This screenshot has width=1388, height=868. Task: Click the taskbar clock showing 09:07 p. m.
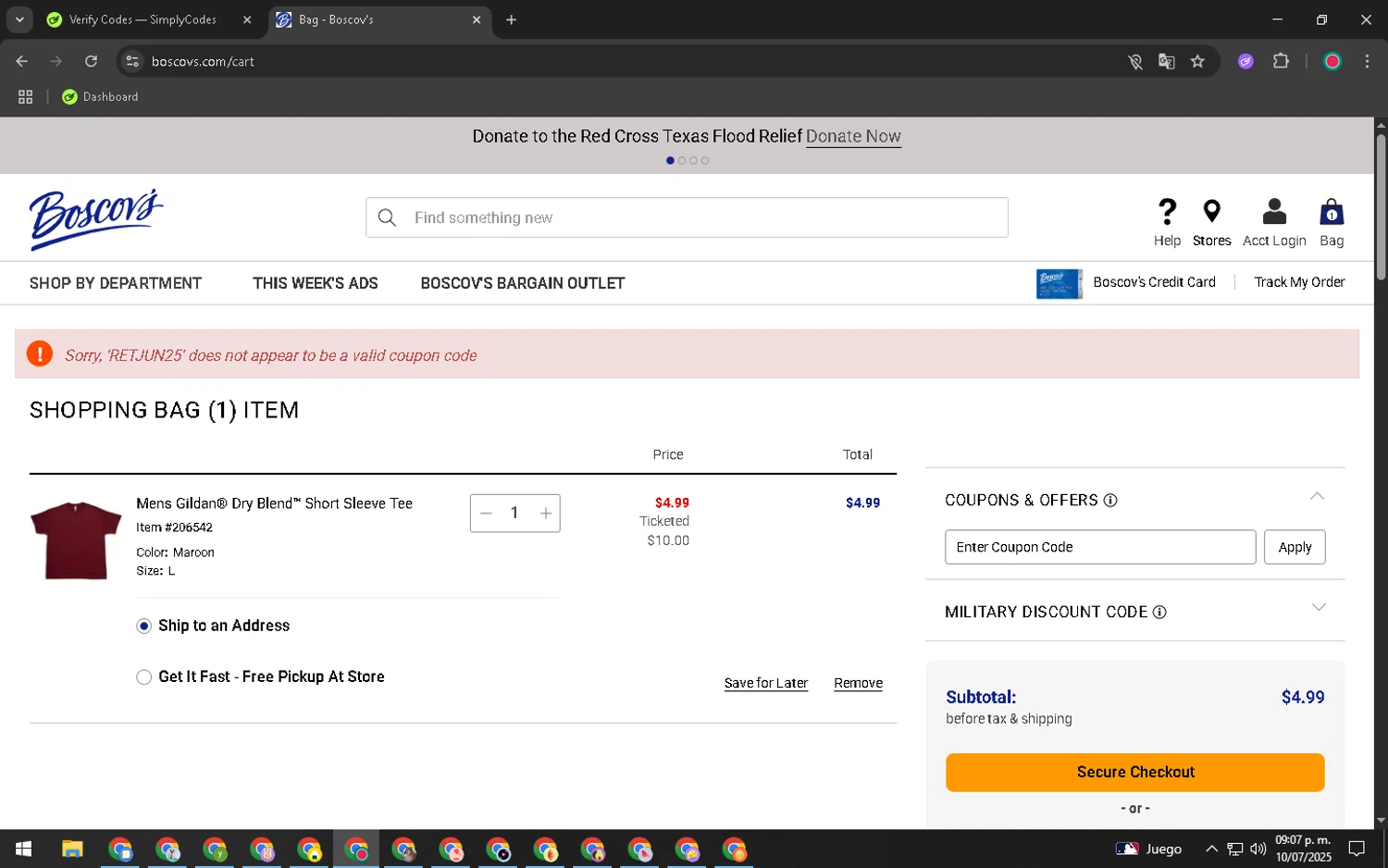coord(1304,849)
